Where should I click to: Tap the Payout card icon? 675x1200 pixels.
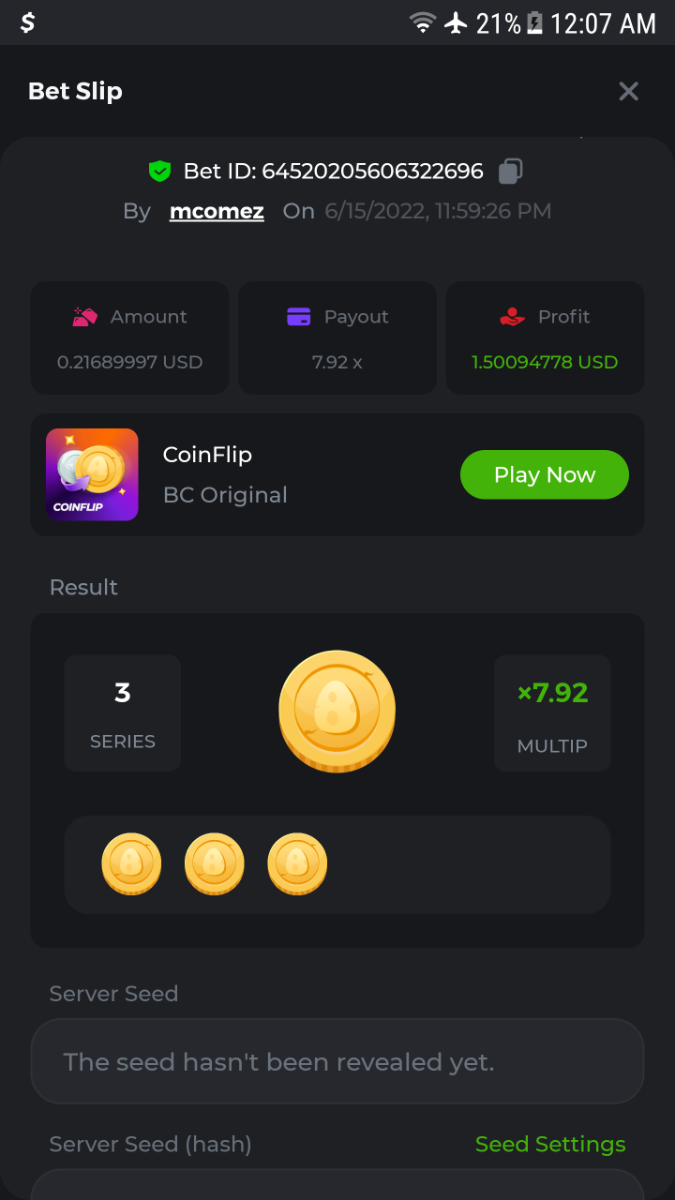click(x=298, y=317)
